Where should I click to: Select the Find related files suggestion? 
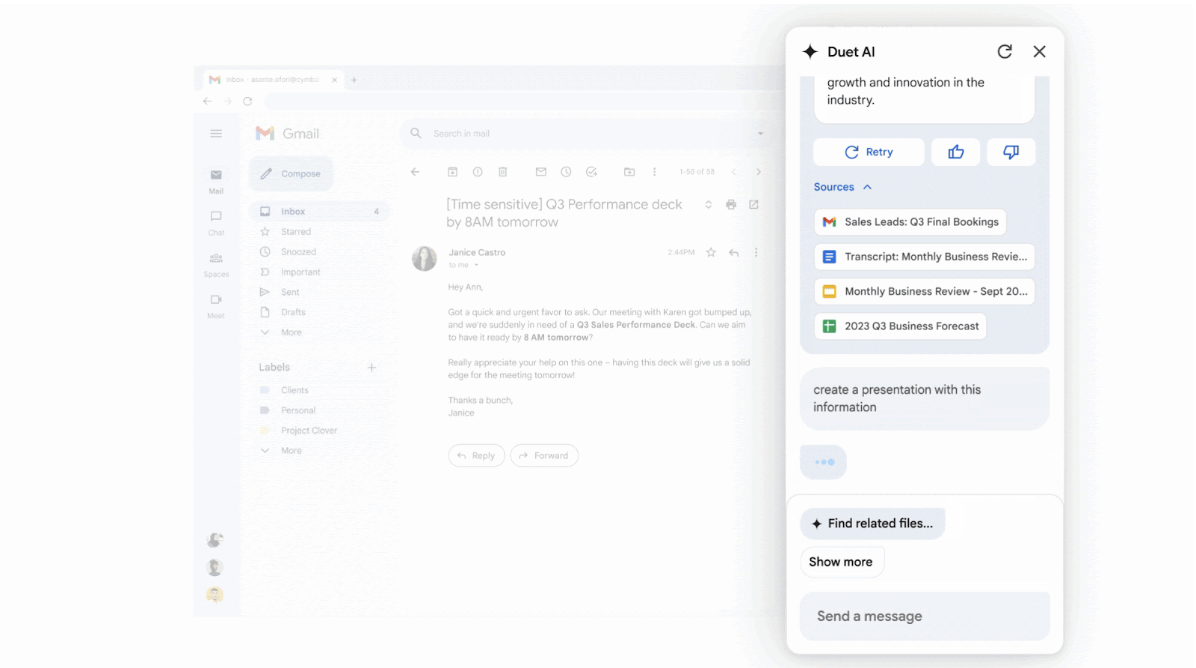point(873,523)
